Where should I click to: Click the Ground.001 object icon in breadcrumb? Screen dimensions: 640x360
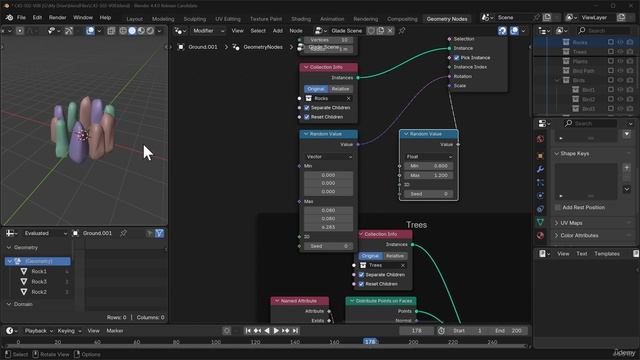click(181, 47)
